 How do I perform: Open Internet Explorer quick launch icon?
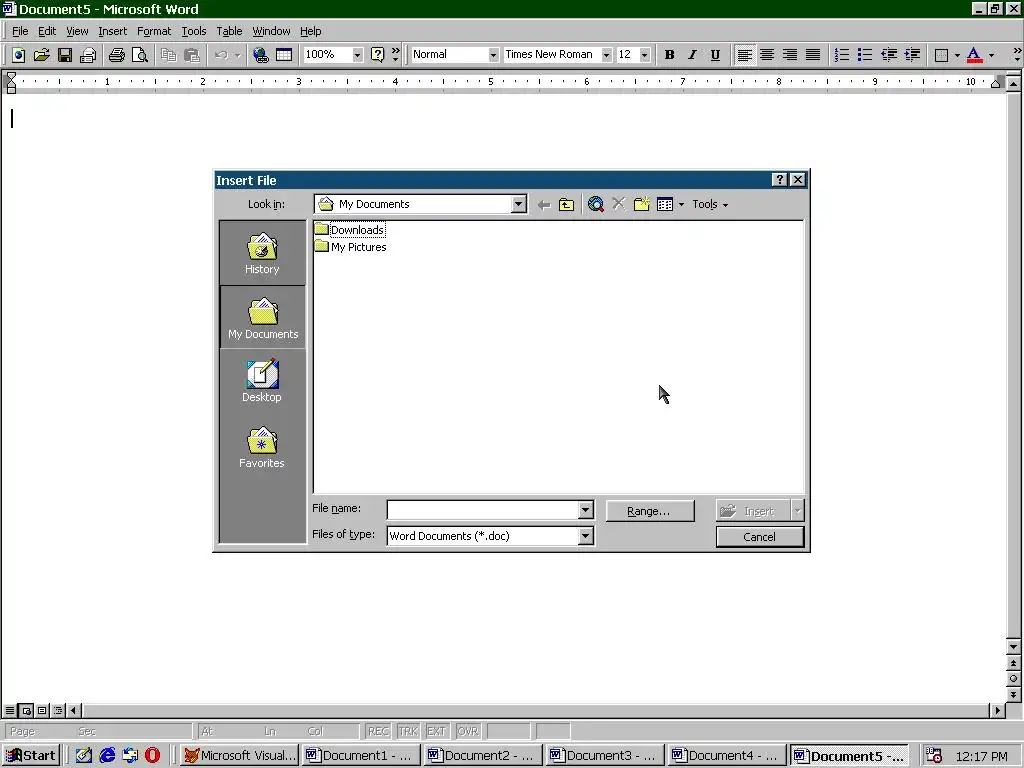(107, 756)
